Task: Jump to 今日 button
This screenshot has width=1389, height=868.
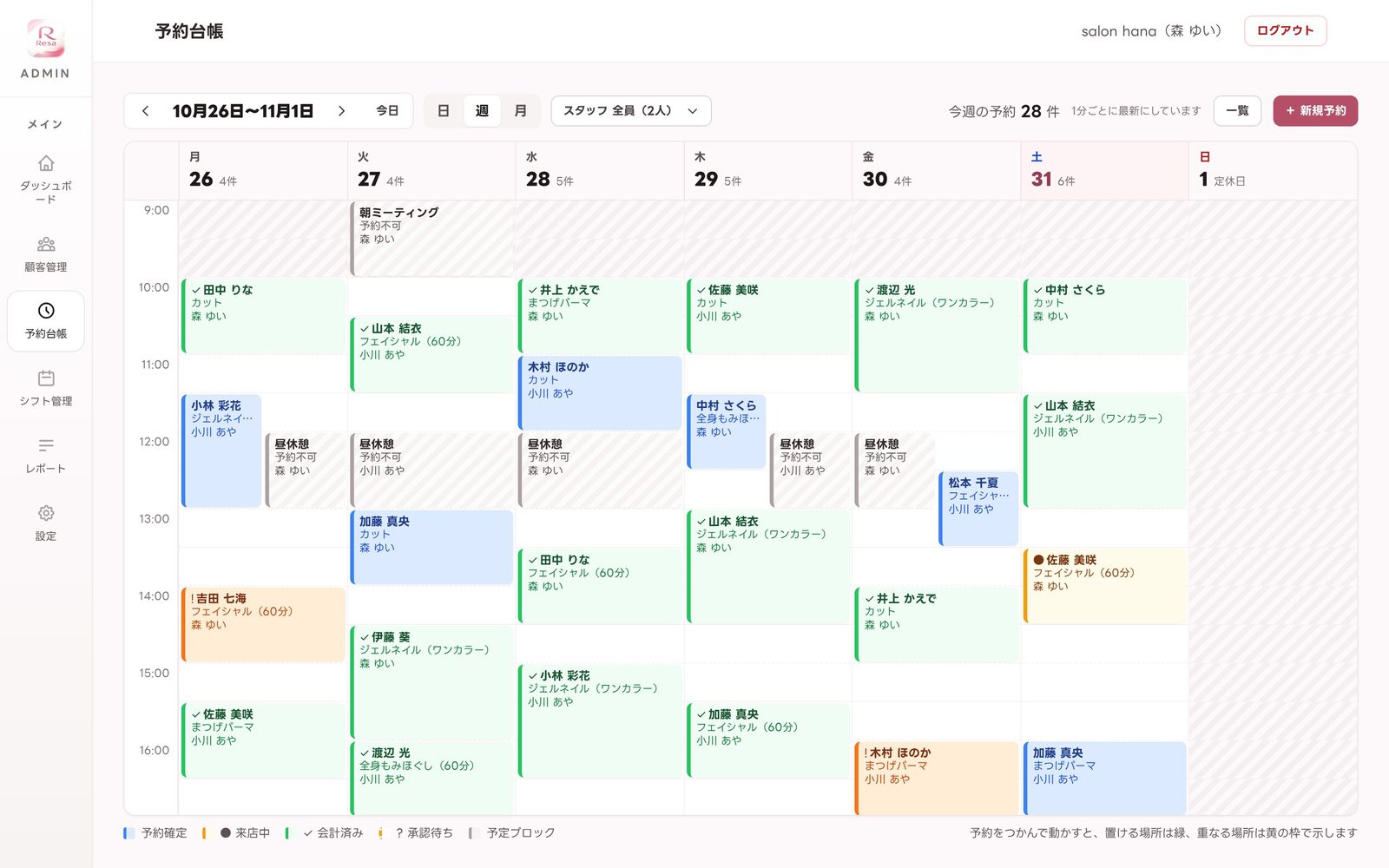Action: coord(387,111)
